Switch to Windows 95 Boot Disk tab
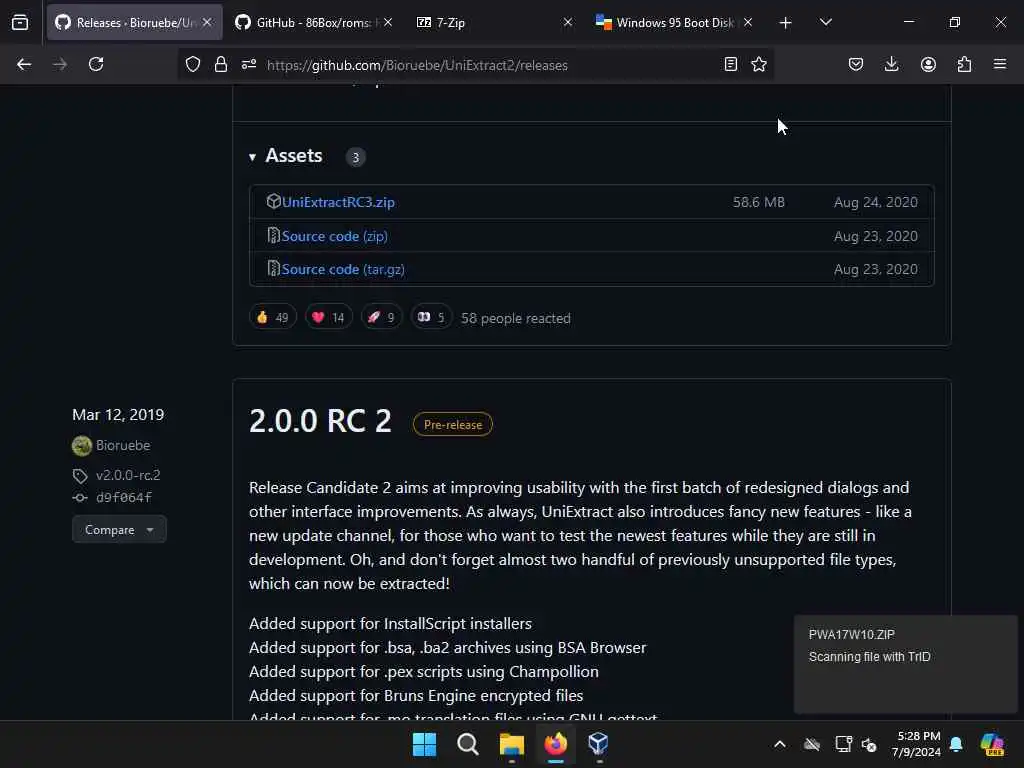1024x768 pixels. pyautogui.click(x=675, y=22)
